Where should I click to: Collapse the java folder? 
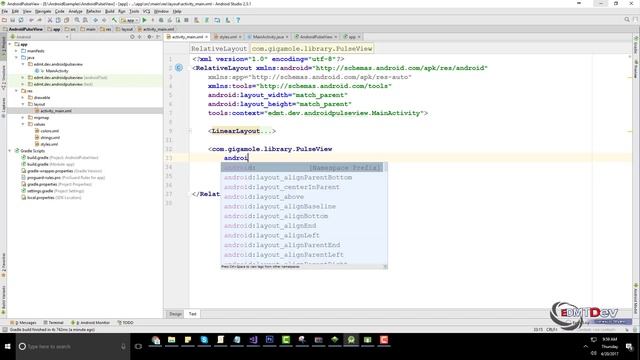pyautogui.click(x=17, y=58)
